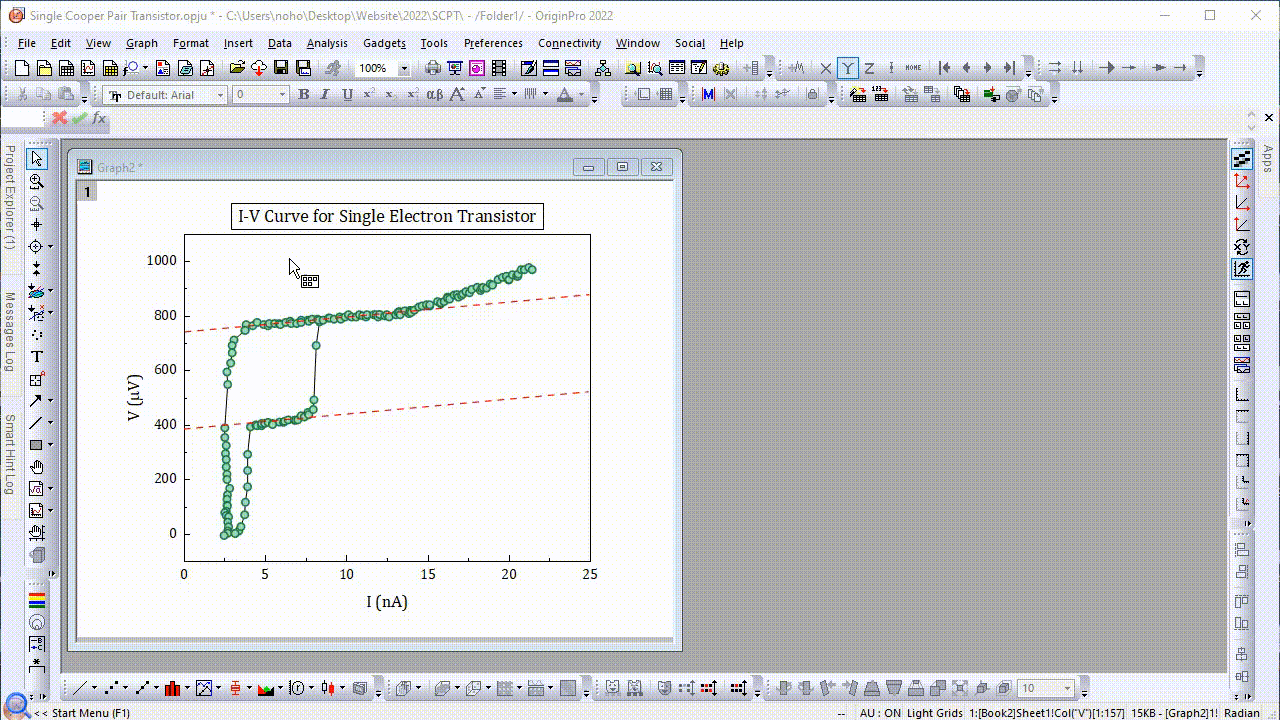The height and width of the screenshot is (720, 1280).
Task: Open the zoom level 100% dropdown
Action: point(404,68)
